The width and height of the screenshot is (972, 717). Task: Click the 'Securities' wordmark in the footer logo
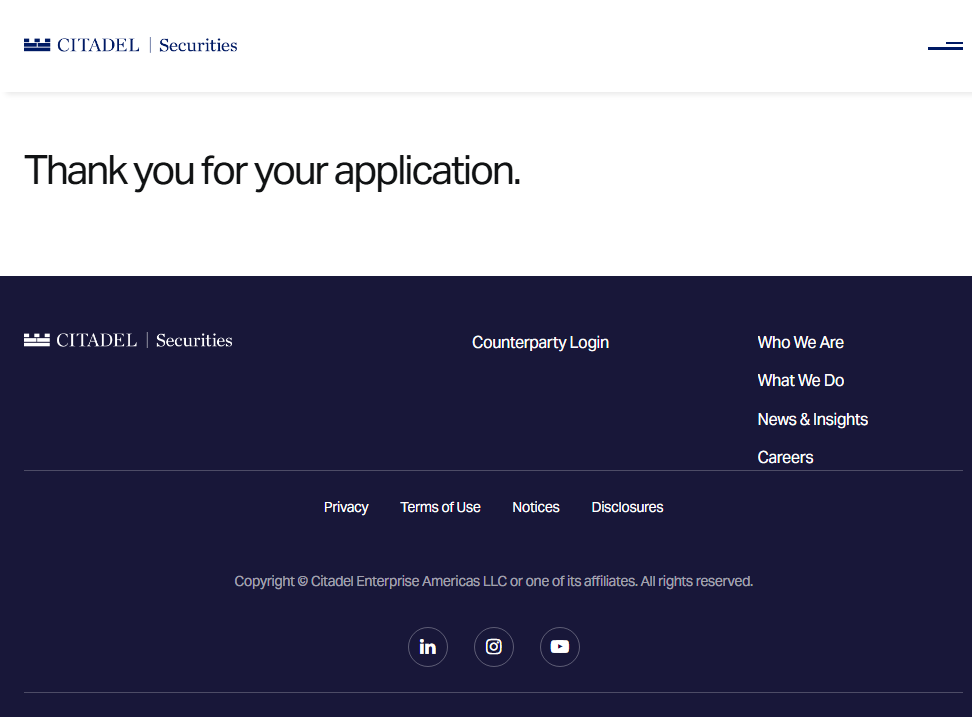[194, 340]
